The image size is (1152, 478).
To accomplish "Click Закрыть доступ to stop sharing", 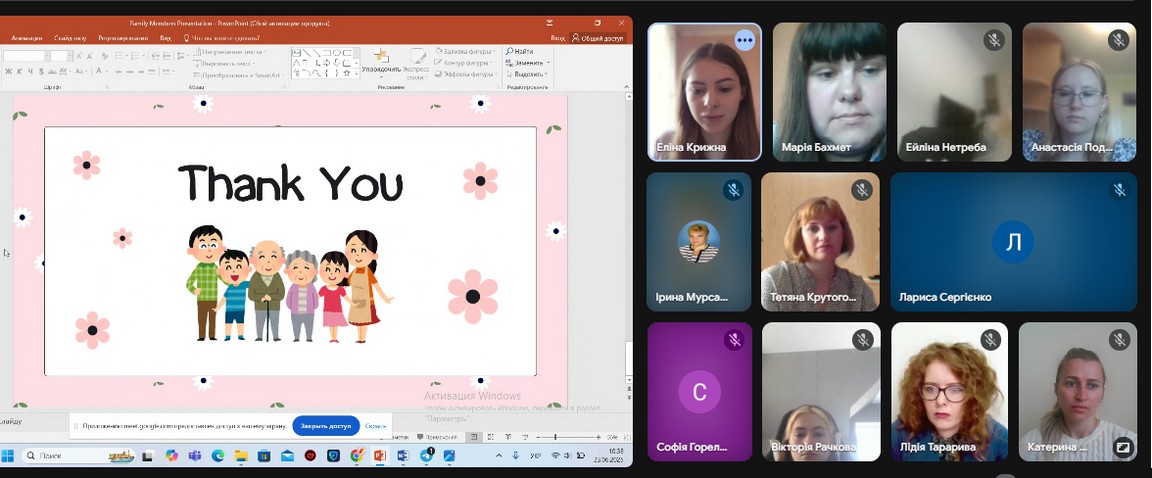I will (x=325, y=426).
